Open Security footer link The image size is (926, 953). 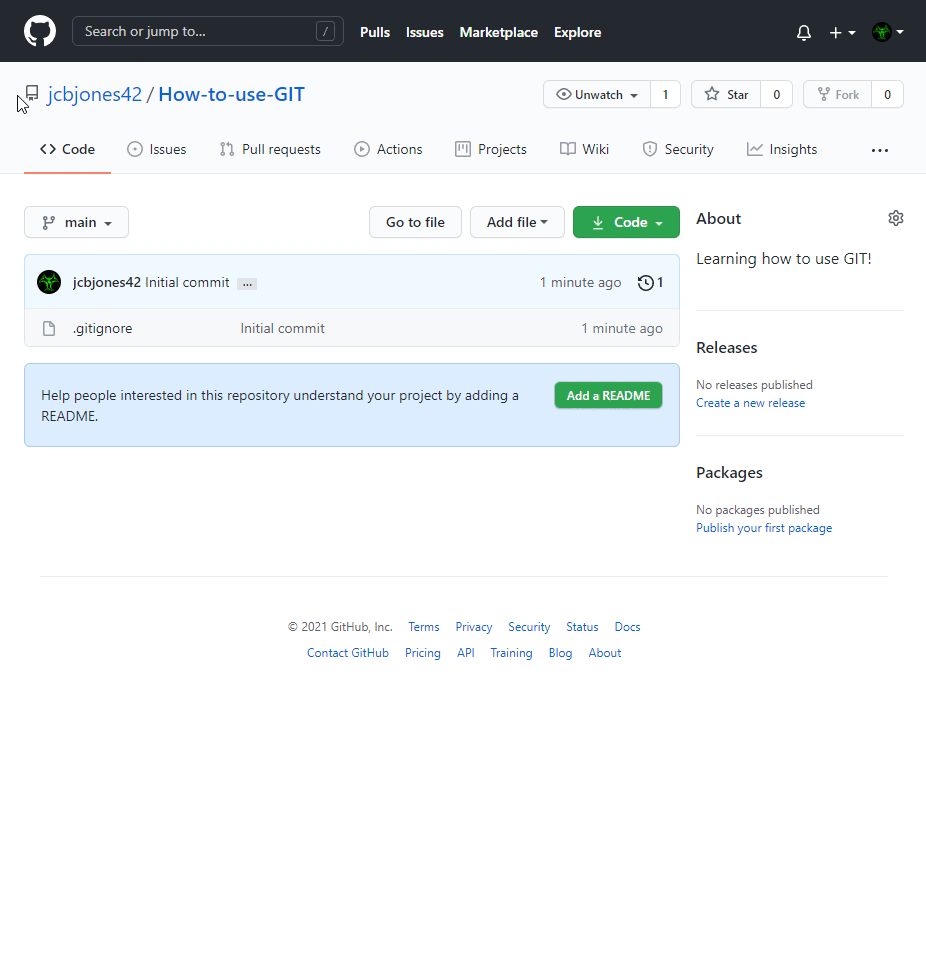click(529, 627)
